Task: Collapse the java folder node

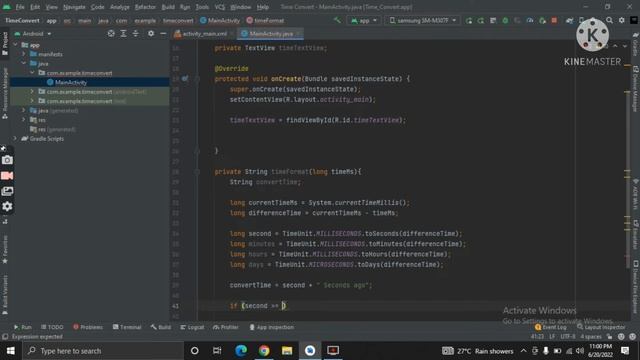Action: coord(24,63)
